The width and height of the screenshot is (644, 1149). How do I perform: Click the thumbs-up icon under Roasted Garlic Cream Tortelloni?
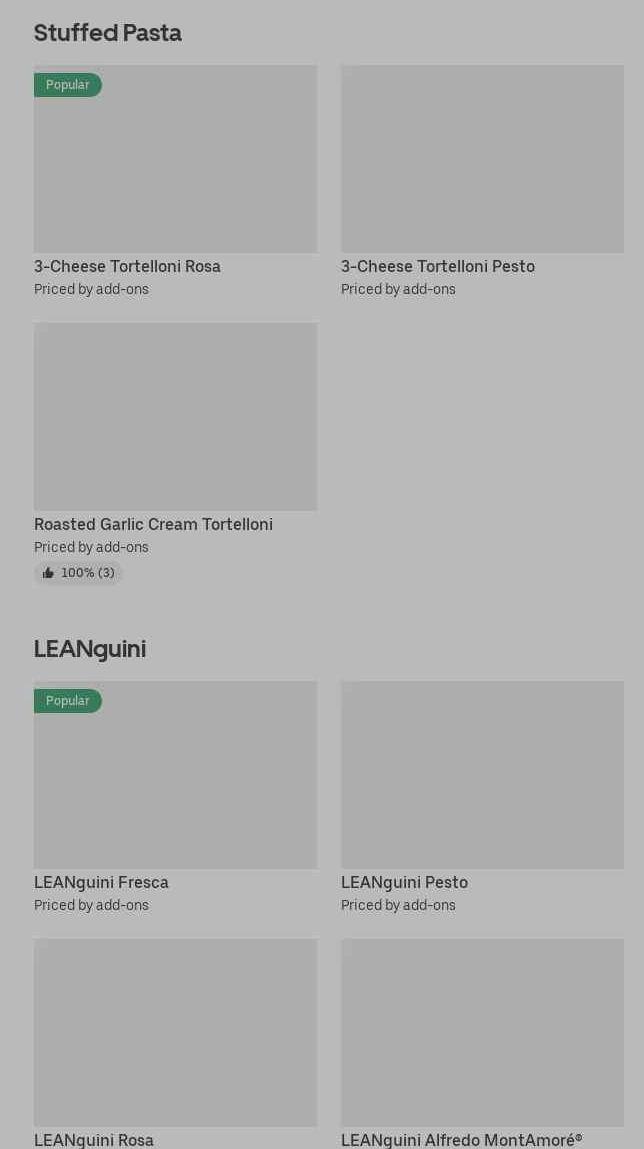(48, 573)
